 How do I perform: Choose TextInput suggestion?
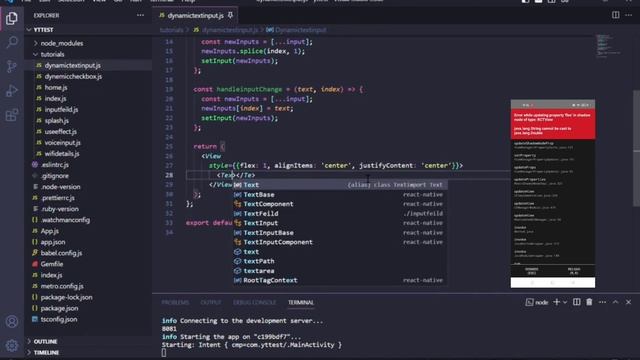coord(339,223)
